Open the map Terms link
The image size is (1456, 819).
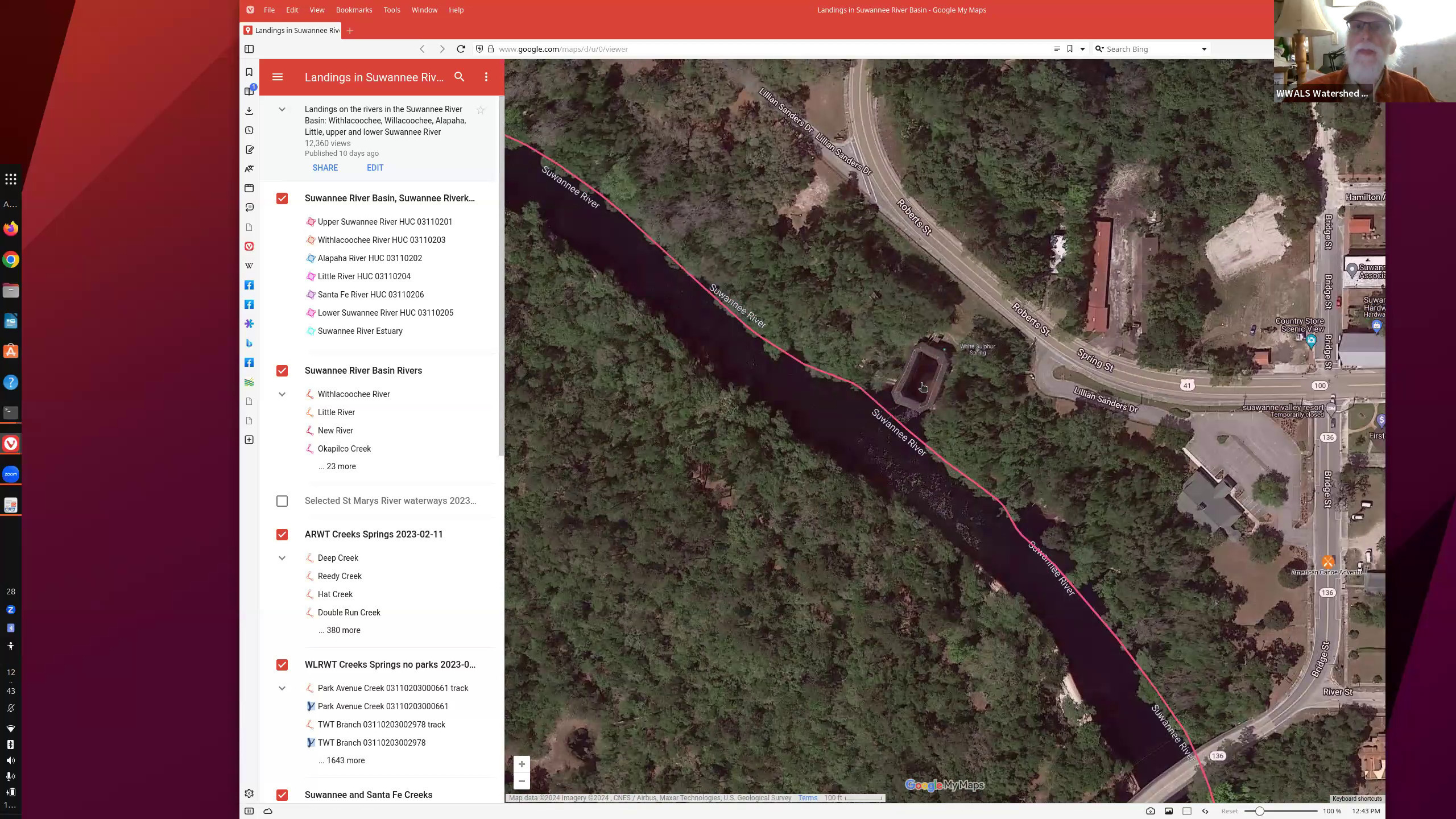[x=808, y=798]
